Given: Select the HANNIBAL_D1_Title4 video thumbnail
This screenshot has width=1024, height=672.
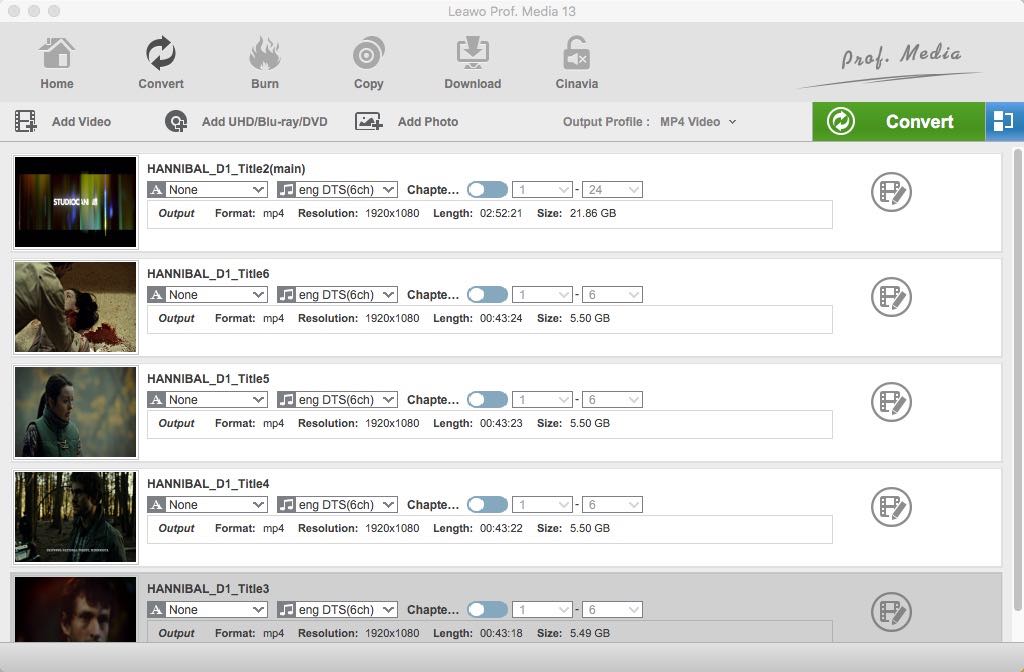Looking at the screenshot, I should (x=76, y=517).
